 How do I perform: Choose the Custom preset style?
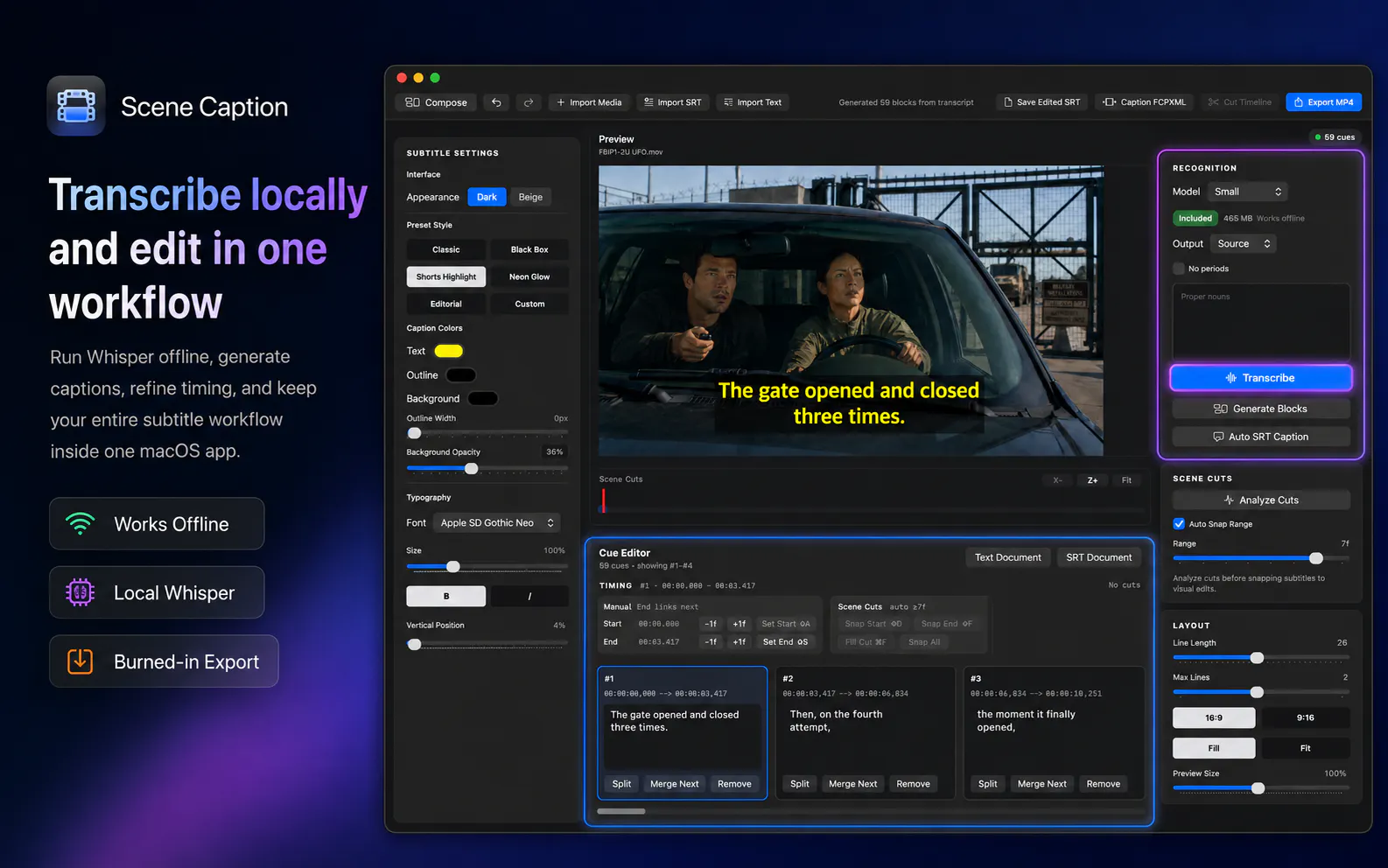(529, 304)
